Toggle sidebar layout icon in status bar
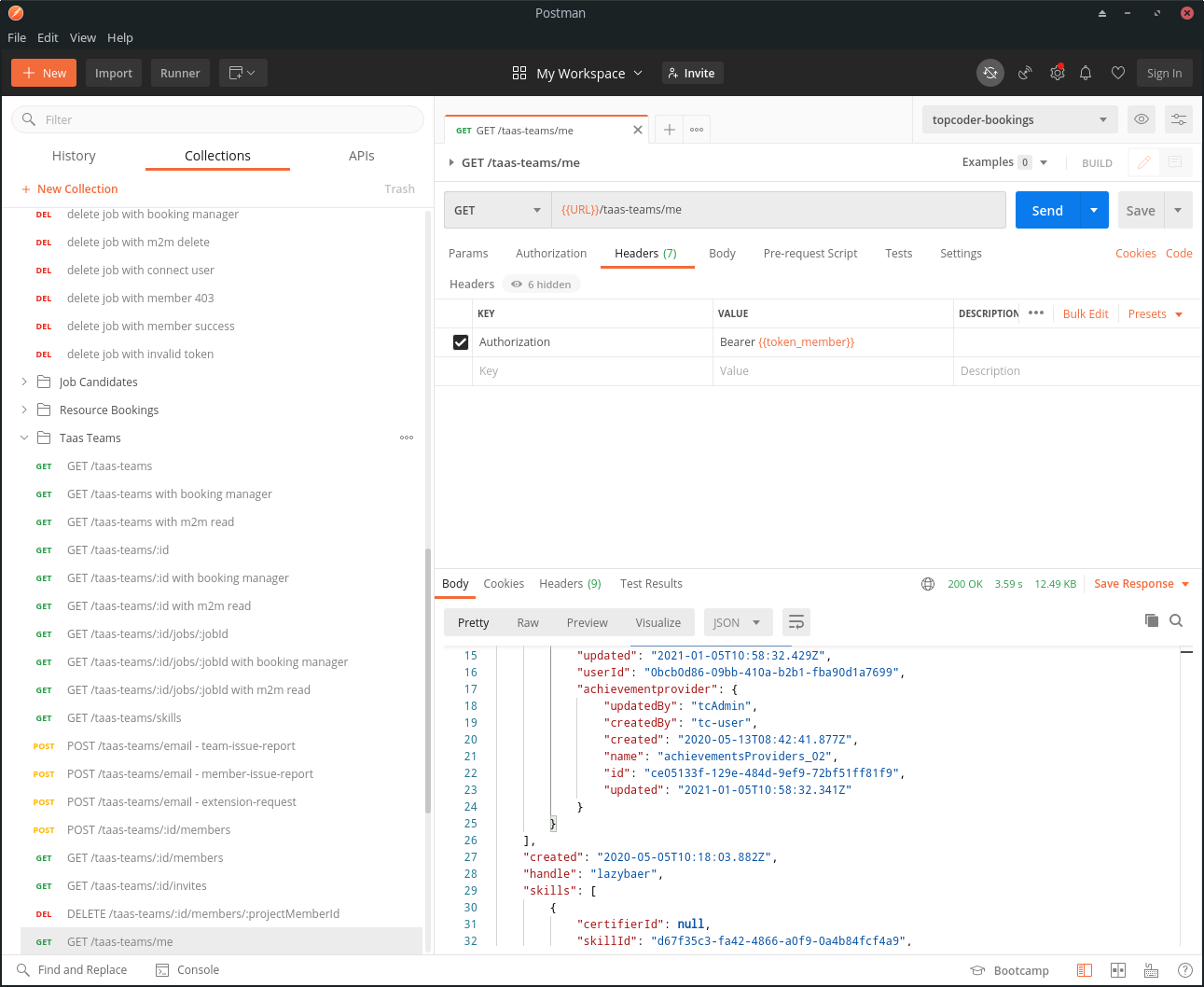 [x=1085, y=970]
